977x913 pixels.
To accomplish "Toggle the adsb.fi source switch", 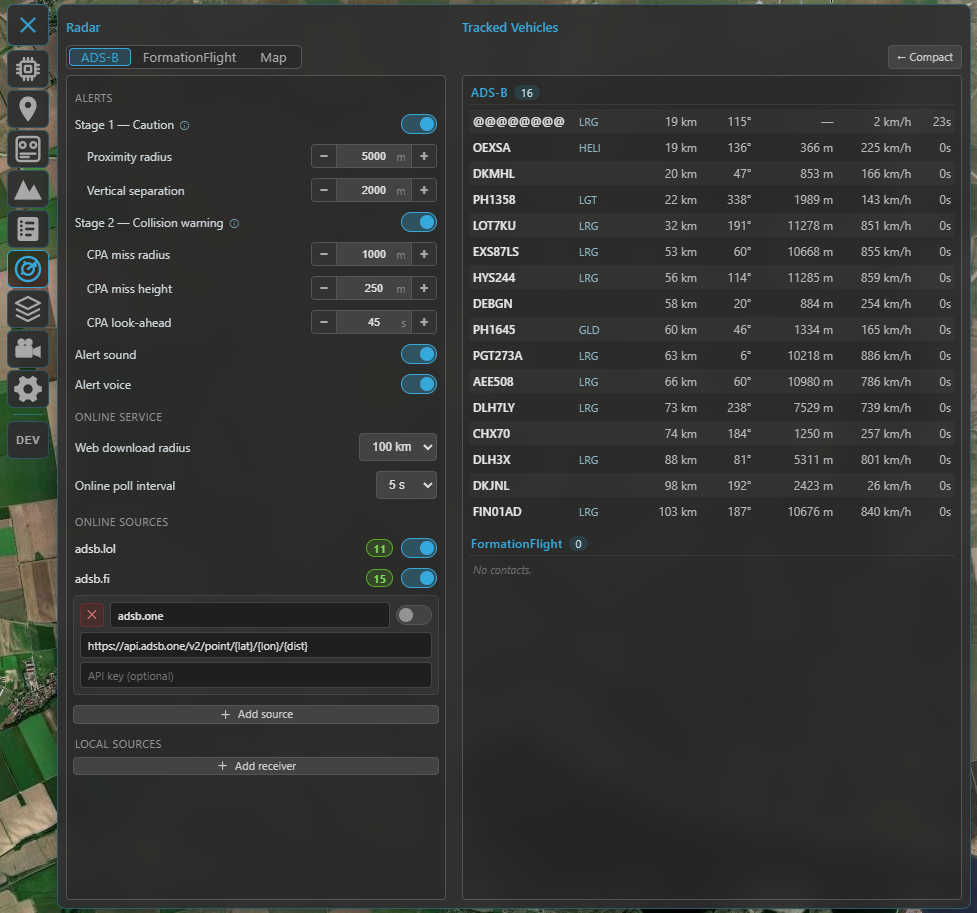I will tap(419, 578).
